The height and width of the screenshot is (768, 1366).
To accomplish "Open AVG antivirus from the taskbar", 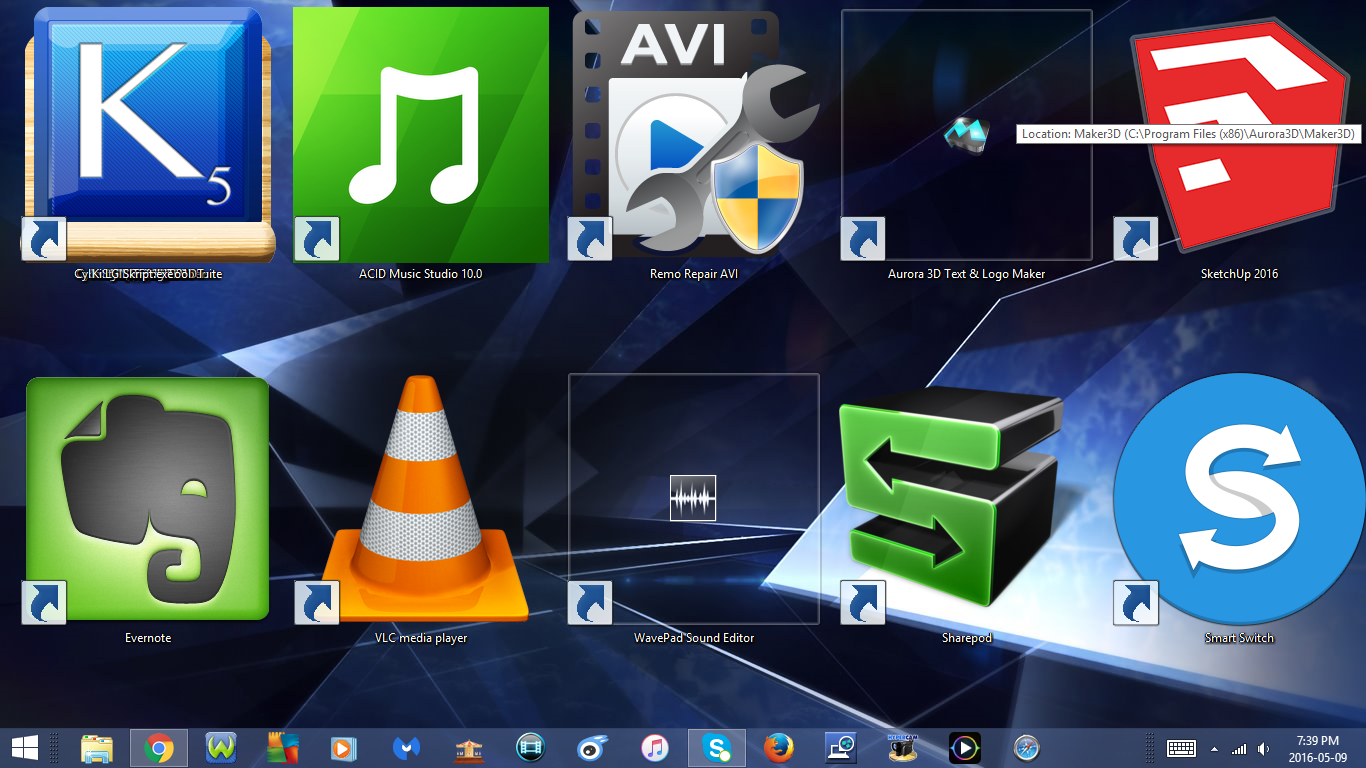I will 283,748.
